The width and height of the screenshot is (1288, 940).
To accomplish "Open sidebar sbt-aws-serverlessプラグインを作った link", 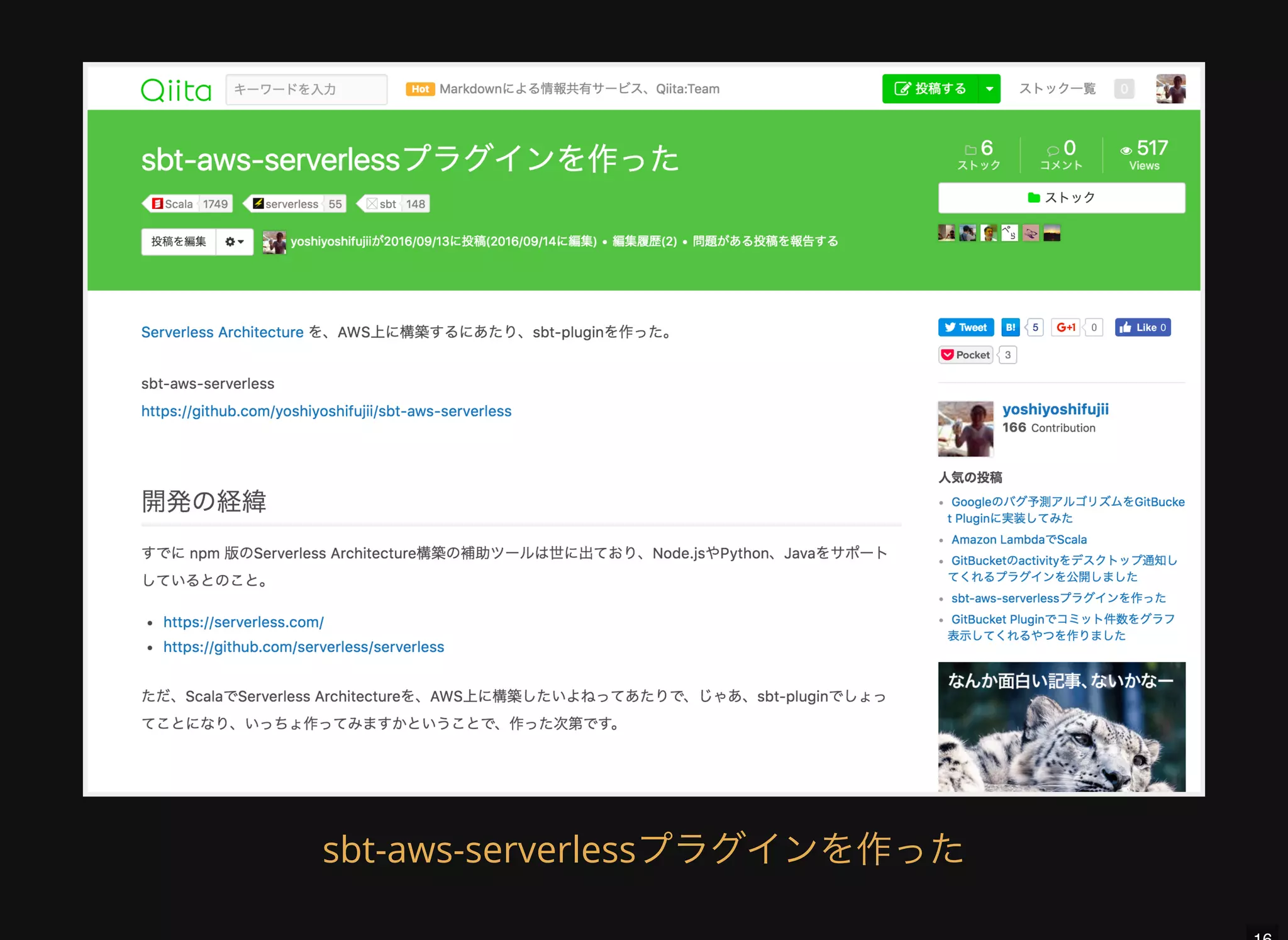I will [1058, 598].
